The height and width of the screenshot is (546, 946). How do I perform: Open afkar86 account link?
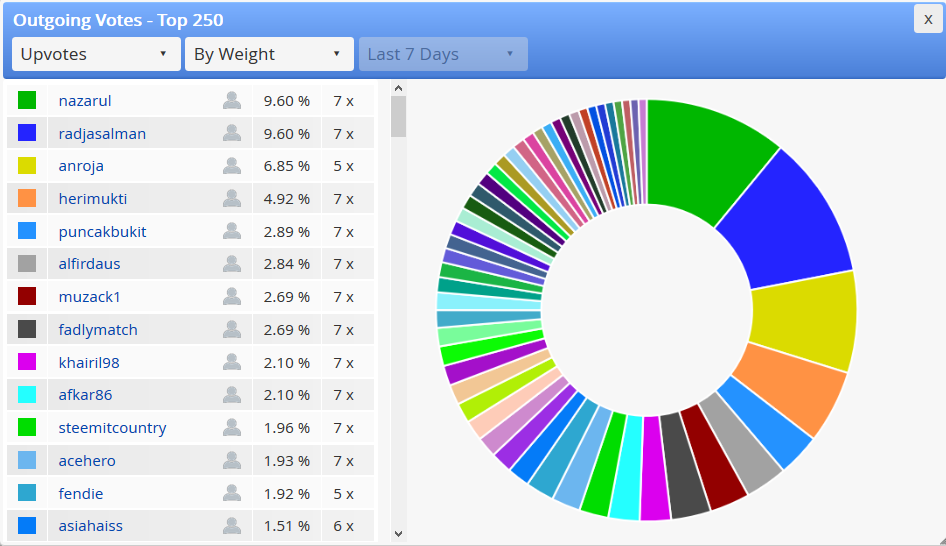coord(85,395)
